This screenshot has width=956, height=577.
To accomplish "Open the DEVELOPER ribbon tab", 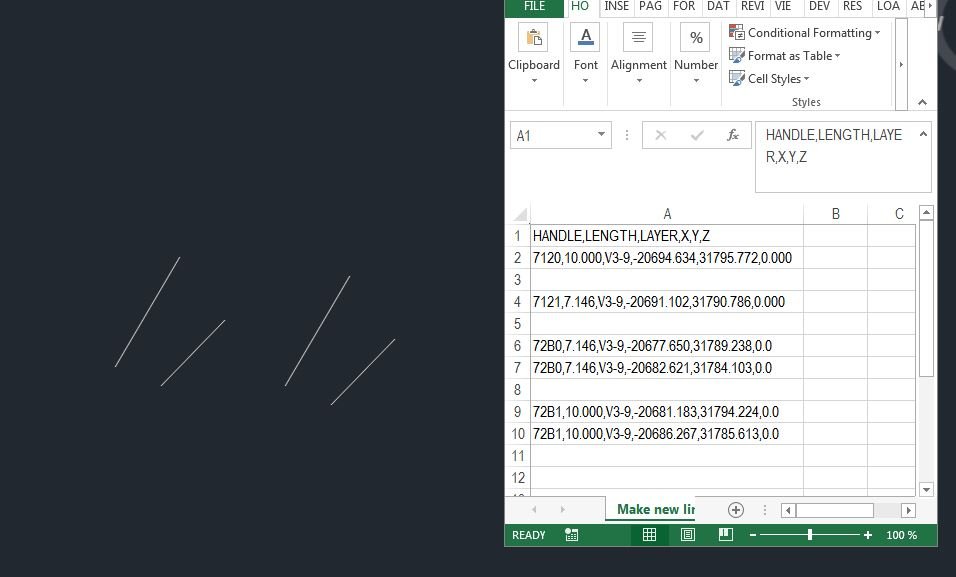I will (x=819, y=7).
